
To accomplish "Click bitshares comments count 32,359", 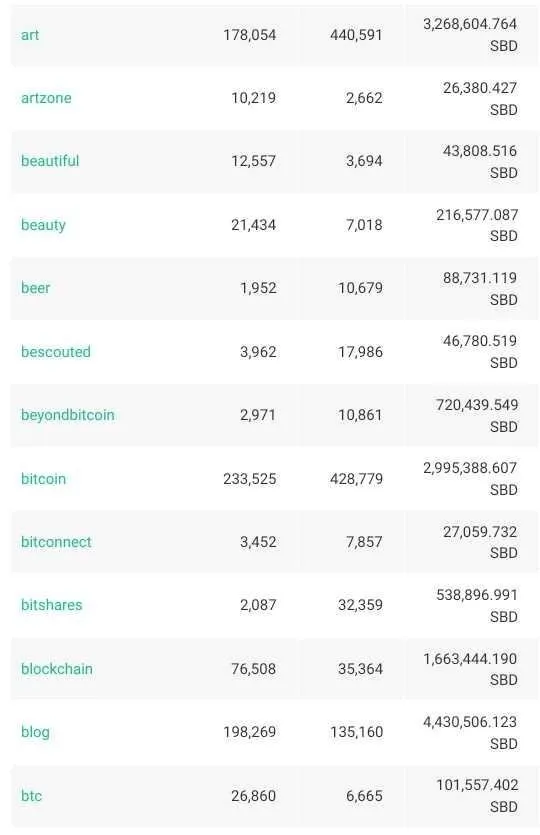I will (x=361, y=605).
